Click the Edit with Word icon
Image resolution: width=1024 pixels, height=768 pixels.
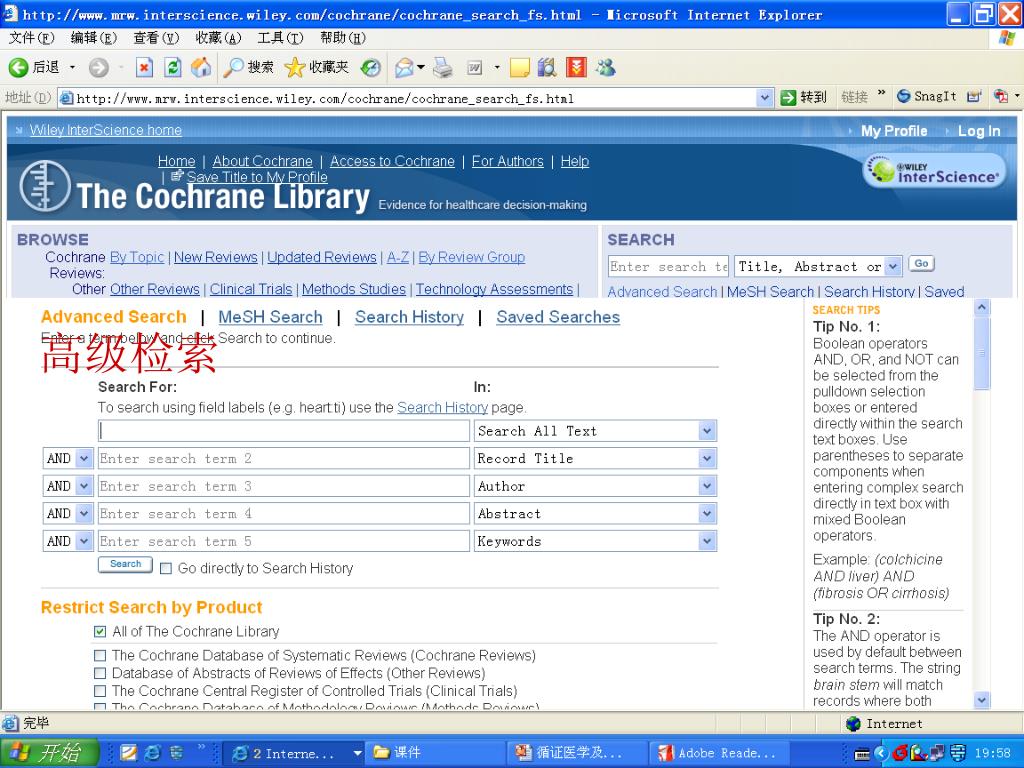pyautogui.click(x=475, y=67)
